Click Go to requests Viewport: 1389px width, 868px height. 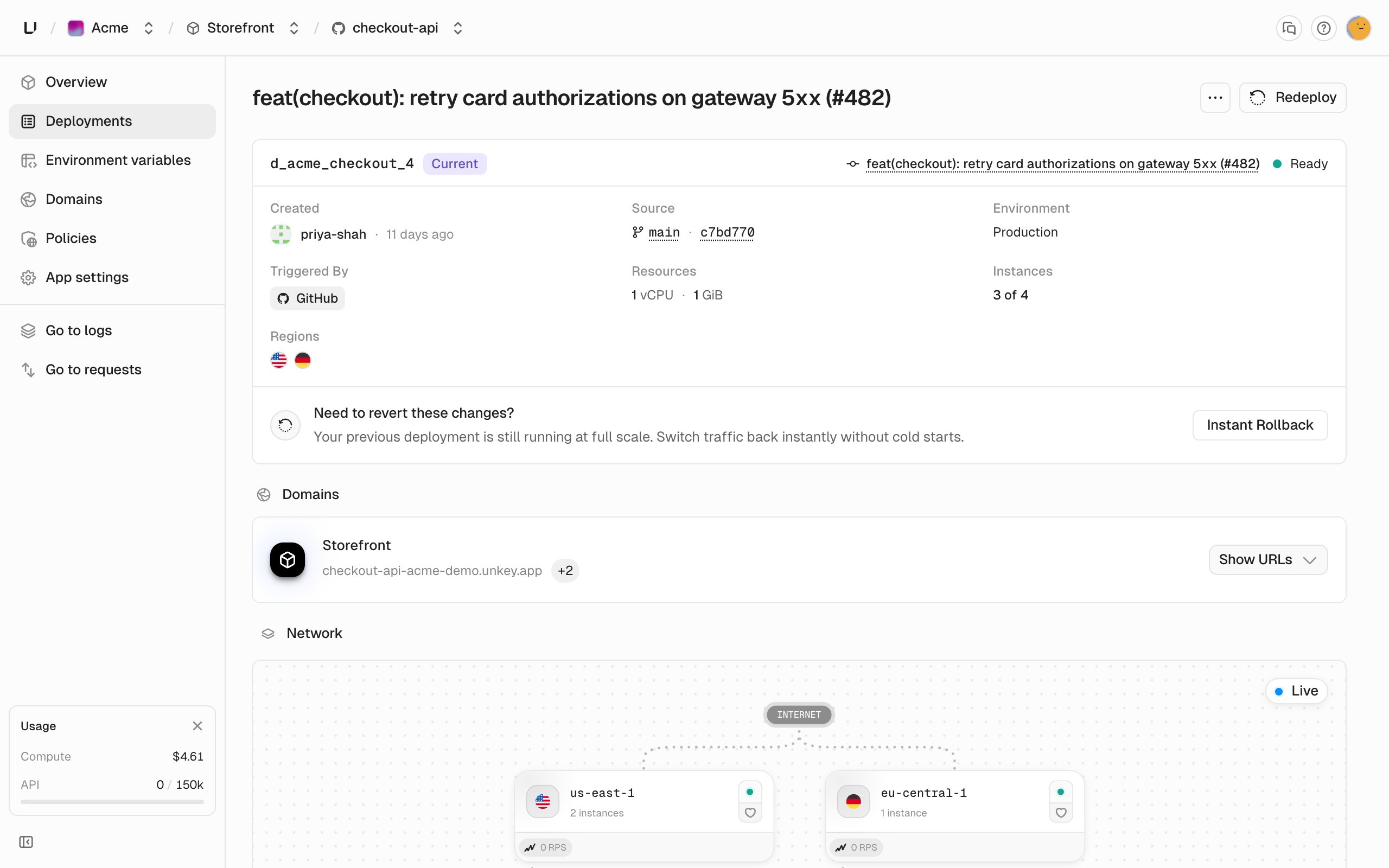112,369
